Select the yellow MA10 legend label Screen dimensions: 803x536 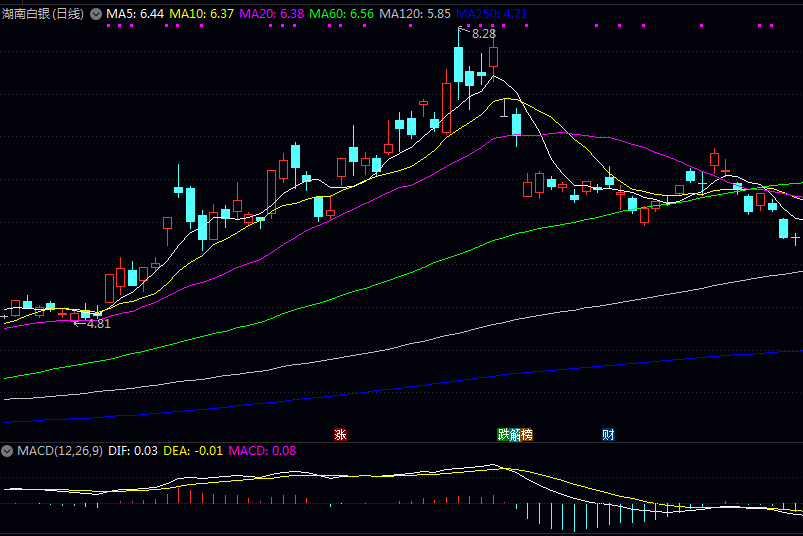point(201,15)
